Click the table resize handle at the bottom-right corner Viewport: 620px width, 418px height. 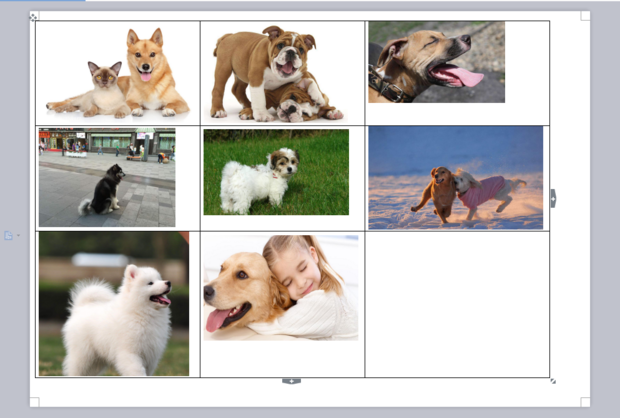tap(553, 381)
